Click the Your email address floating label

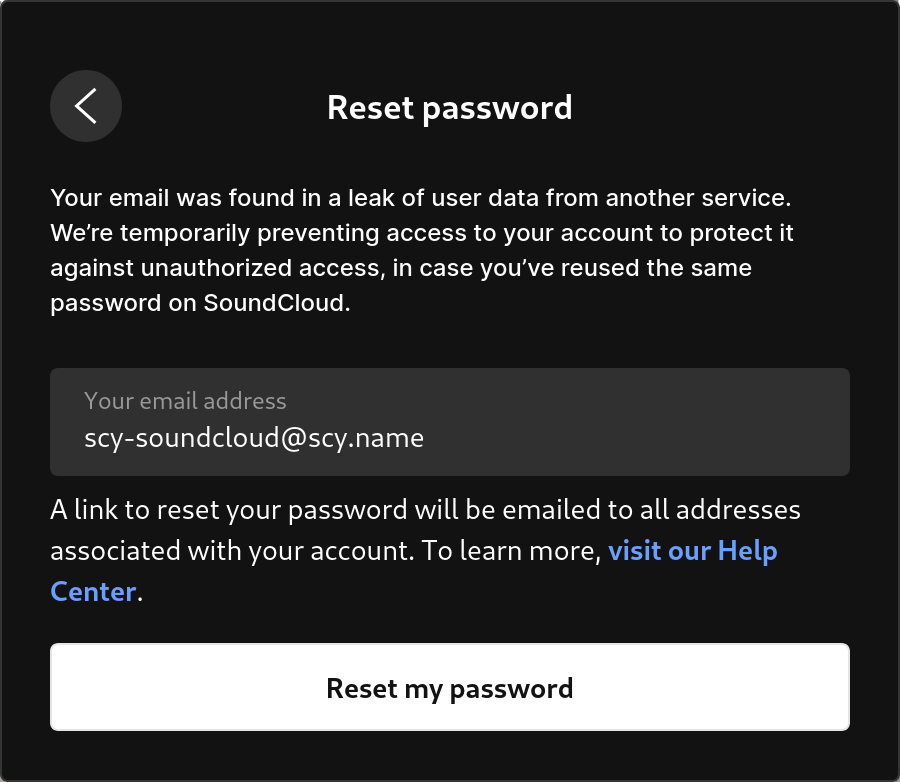tap(185, 401)
